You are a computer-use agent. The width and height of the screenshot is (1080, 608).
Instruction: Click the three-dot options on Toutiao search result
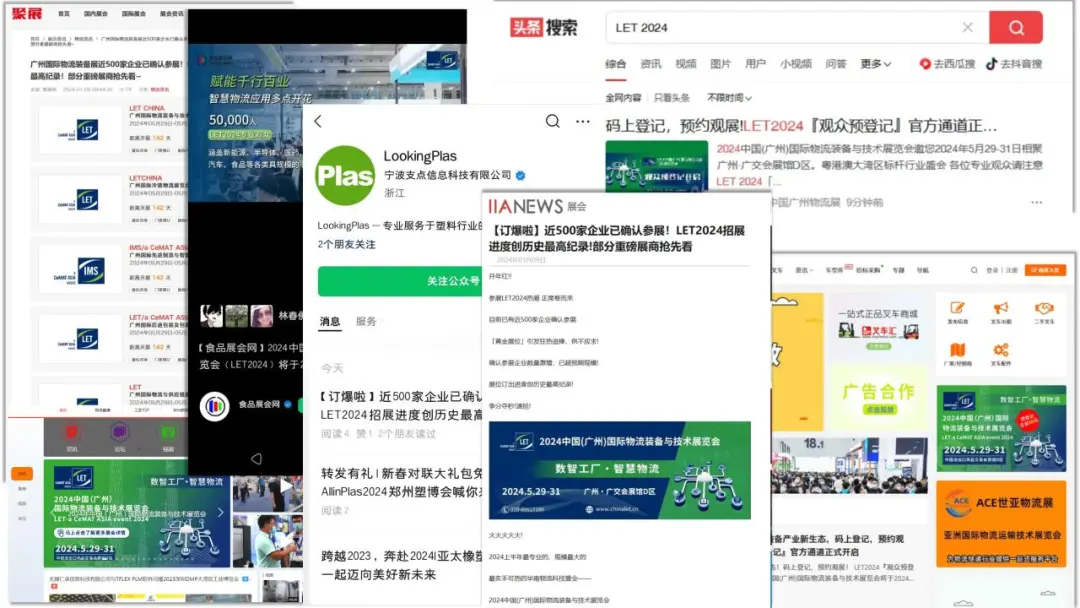pos(1037,202)
